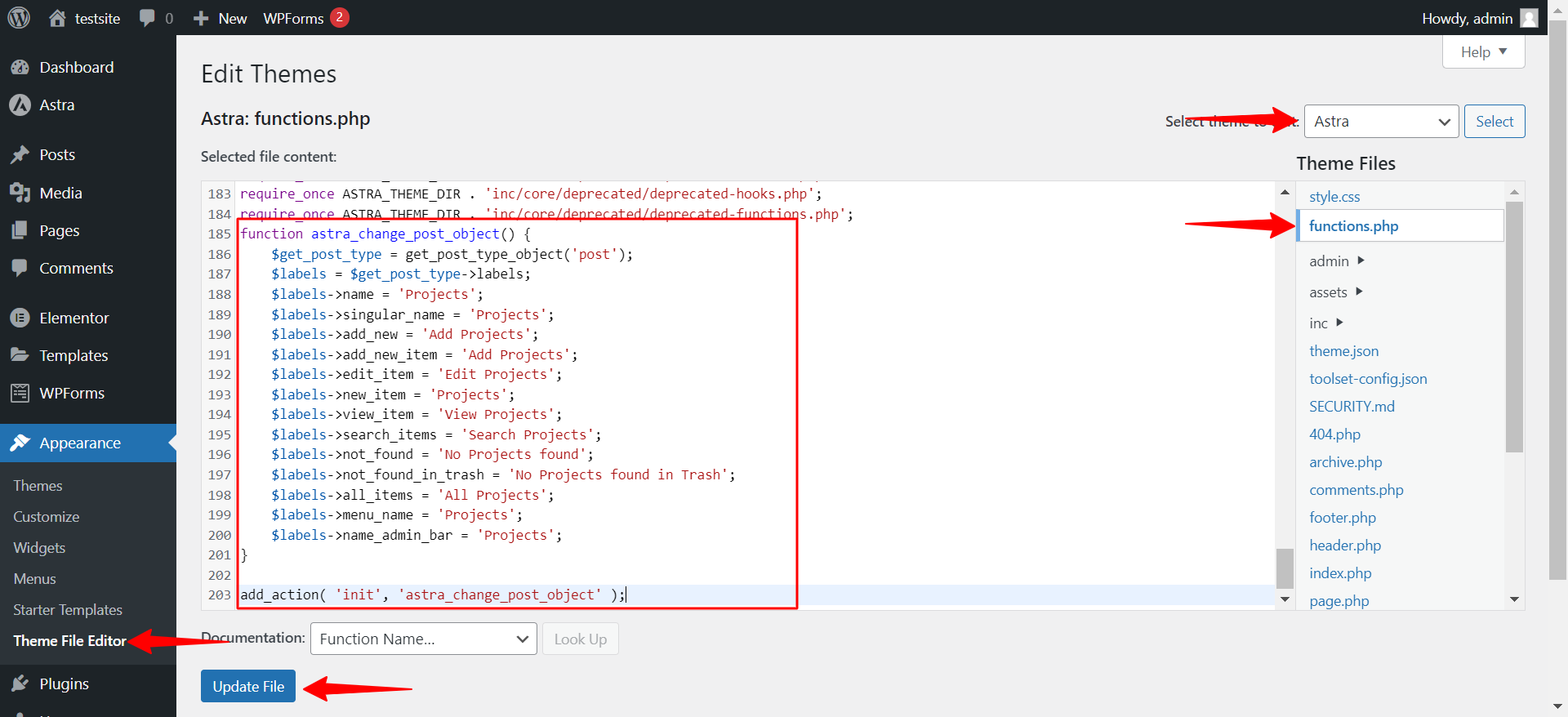Open functions.php in Theme Files
The height and width of the screenshot is (717, 1568).
pos(1353,226)
